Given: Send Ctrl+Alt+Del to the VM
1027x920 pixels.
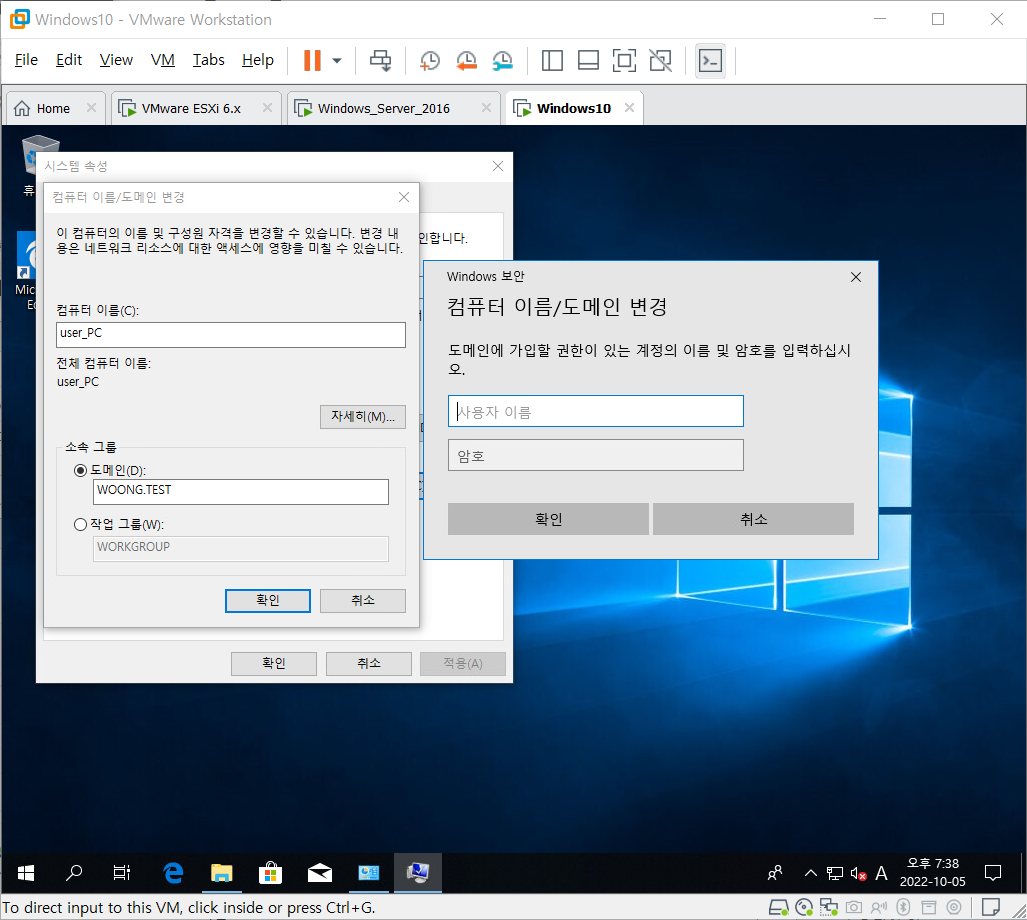Looking at the screenshot, I should tap(381, 60).
